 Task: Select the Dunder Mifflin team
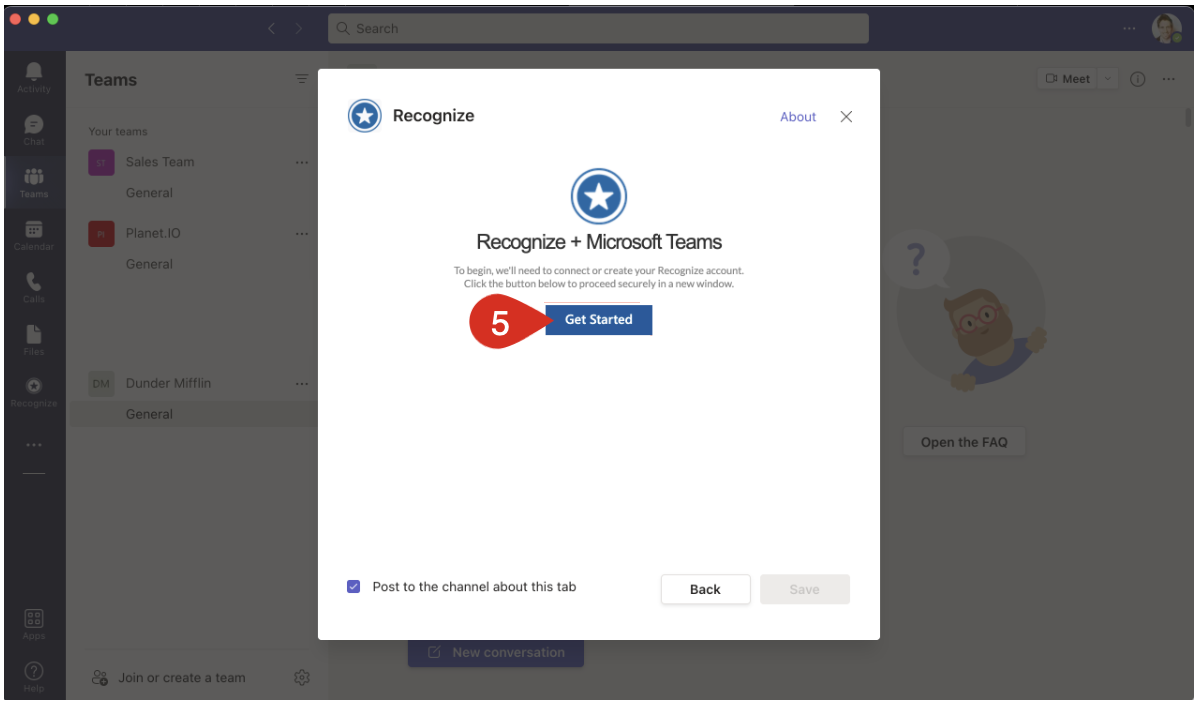click(x=168, y=383)
